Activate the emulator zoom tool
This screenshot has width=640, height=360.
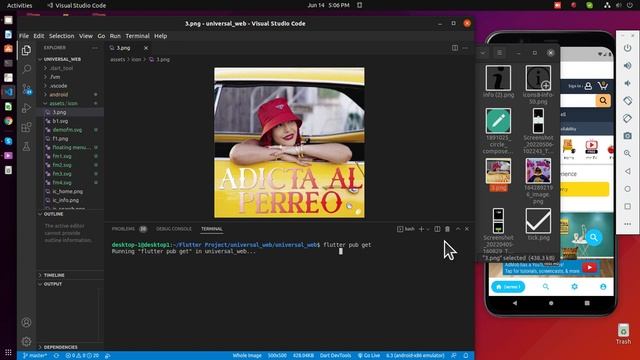click(x=627, y=153)
